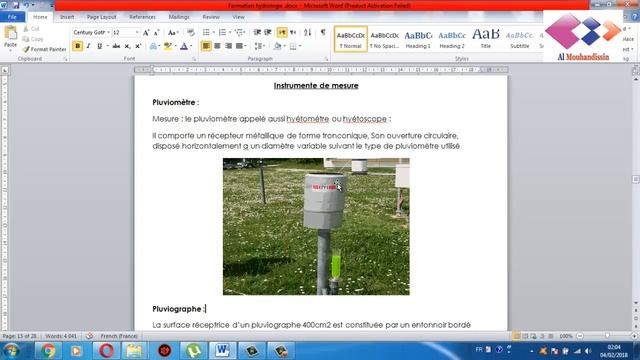This screenshot has height=360, width=640.
Task: Click the Multilevel List icon
Action: (x=239, y=32)
